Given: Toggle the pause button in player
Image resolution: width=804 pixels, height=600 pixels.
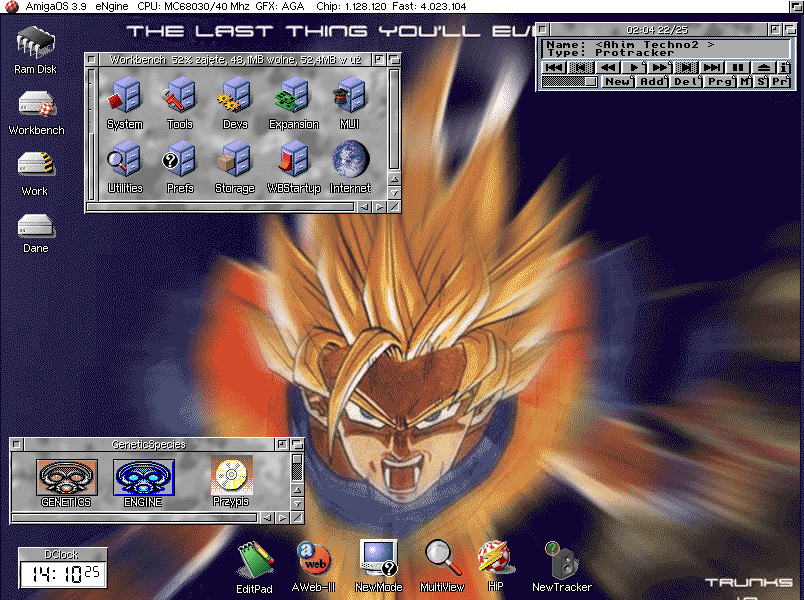Looking at the screenshot, I should pos(738,67).
